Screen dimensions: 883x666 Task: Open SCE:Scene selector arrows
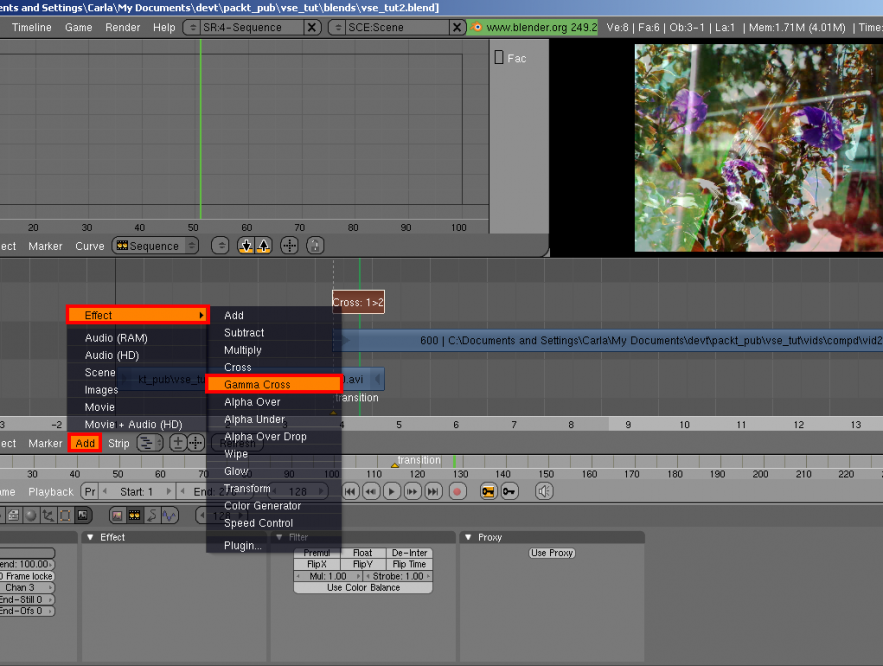tap(338, 27)
